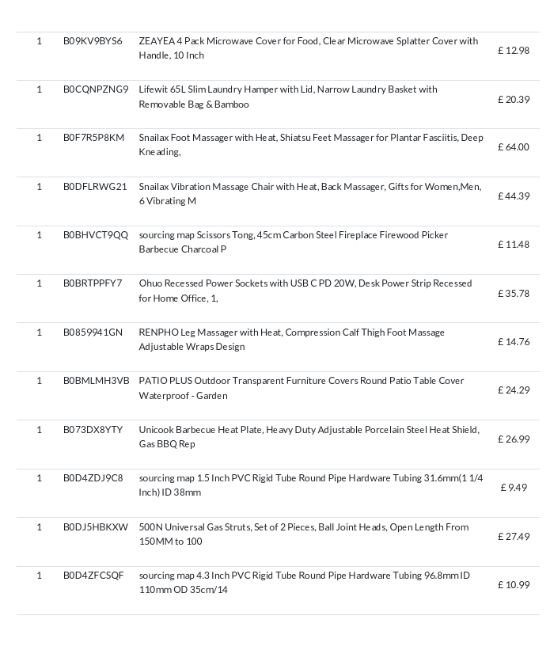Open sourcing map Scissors Tong description
The width and height of the screenshot is (550, 650).
click(293, 242)
